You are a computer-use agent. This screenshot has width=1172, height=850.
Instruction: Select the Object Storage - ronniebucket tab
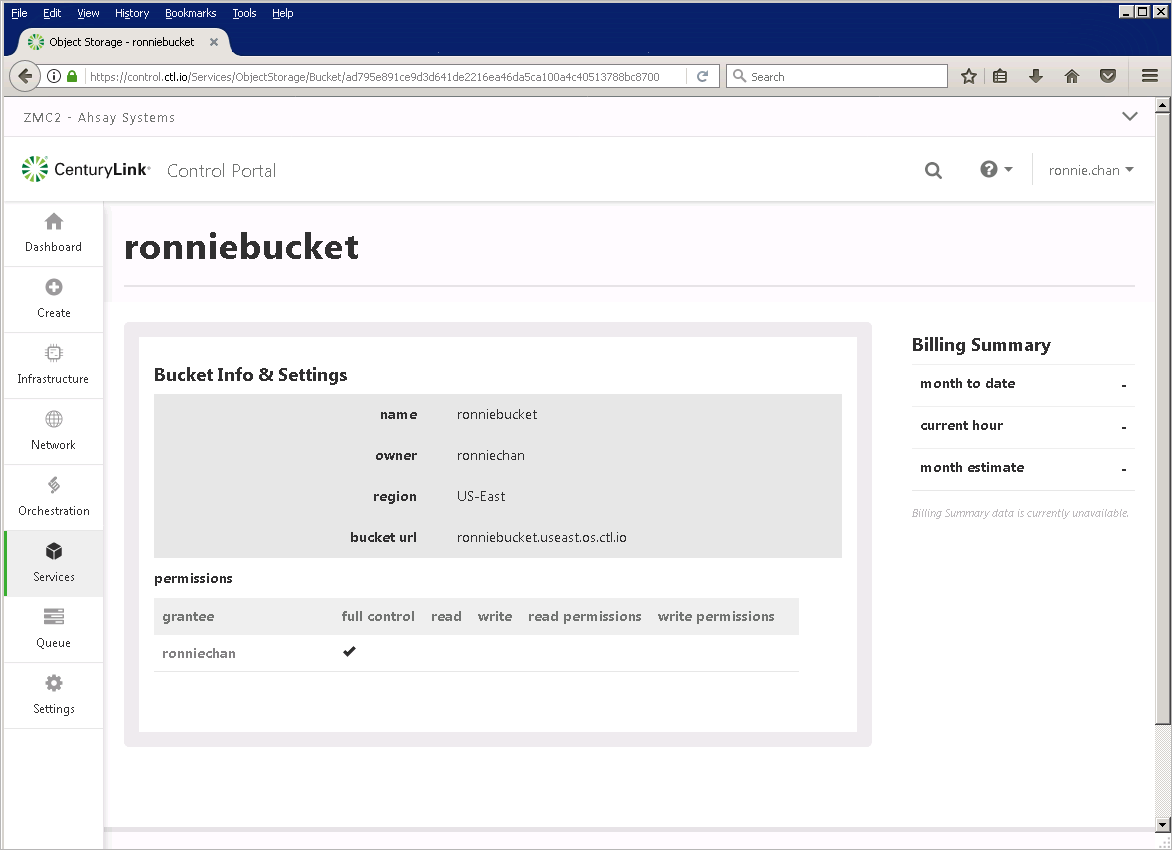pyautogui.click(x=122, y=42)
